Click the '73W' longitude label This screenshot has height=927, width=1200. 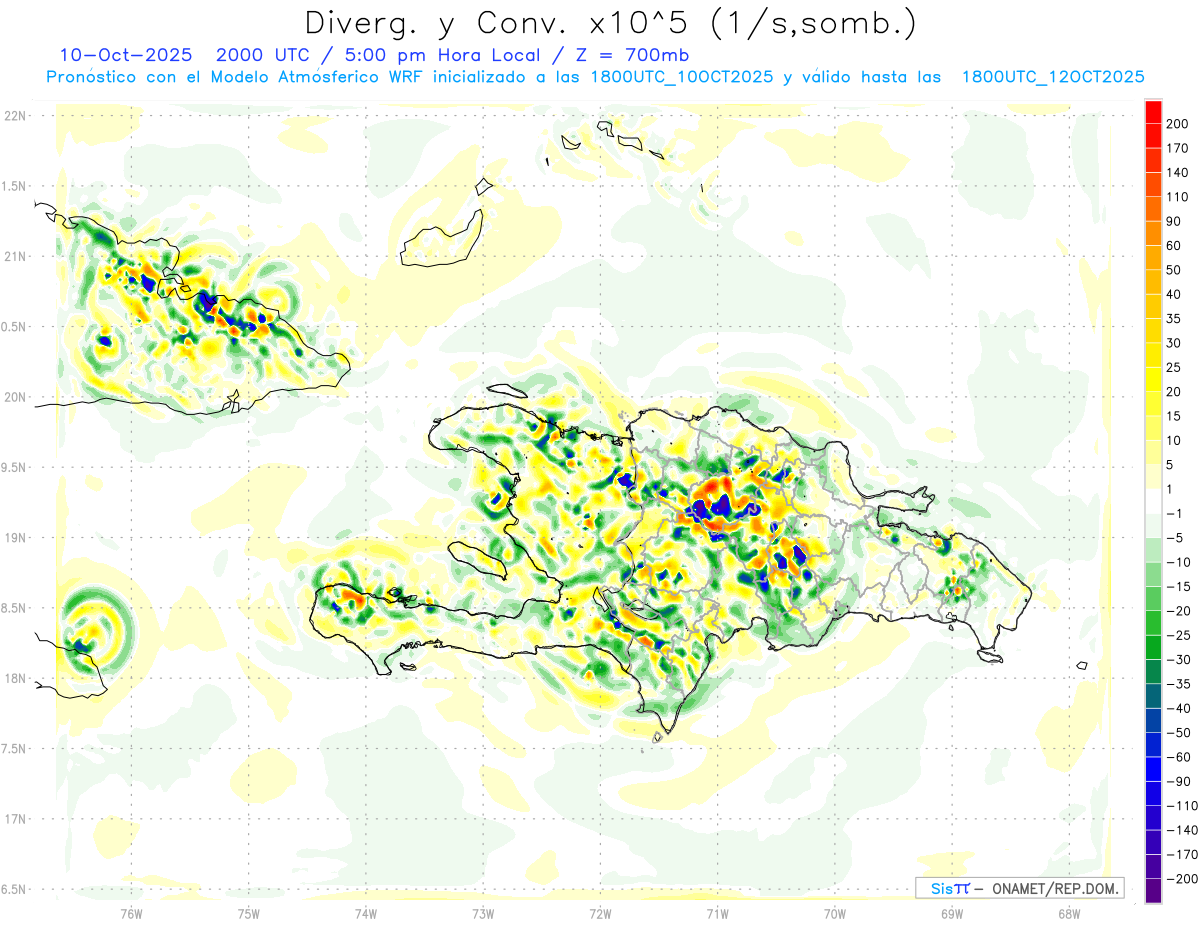[483, 913]
